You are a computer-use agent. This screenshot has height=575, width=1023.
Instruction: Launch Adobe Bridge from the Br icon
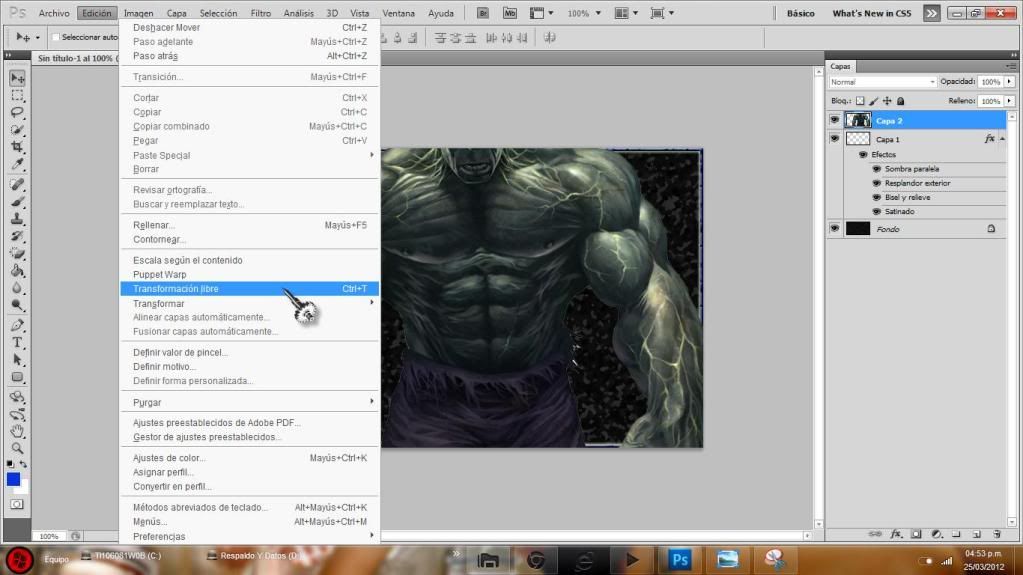(x=483, y=13)
